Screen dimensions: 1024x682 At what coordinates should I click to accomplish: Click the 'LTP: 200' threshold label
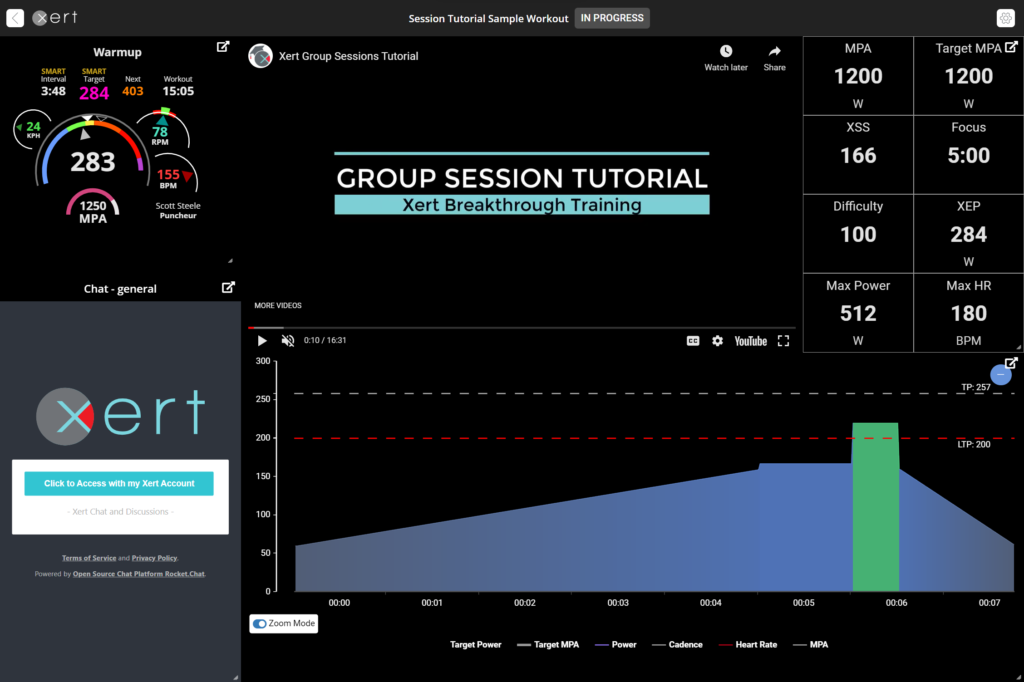(x=974, y=444)
